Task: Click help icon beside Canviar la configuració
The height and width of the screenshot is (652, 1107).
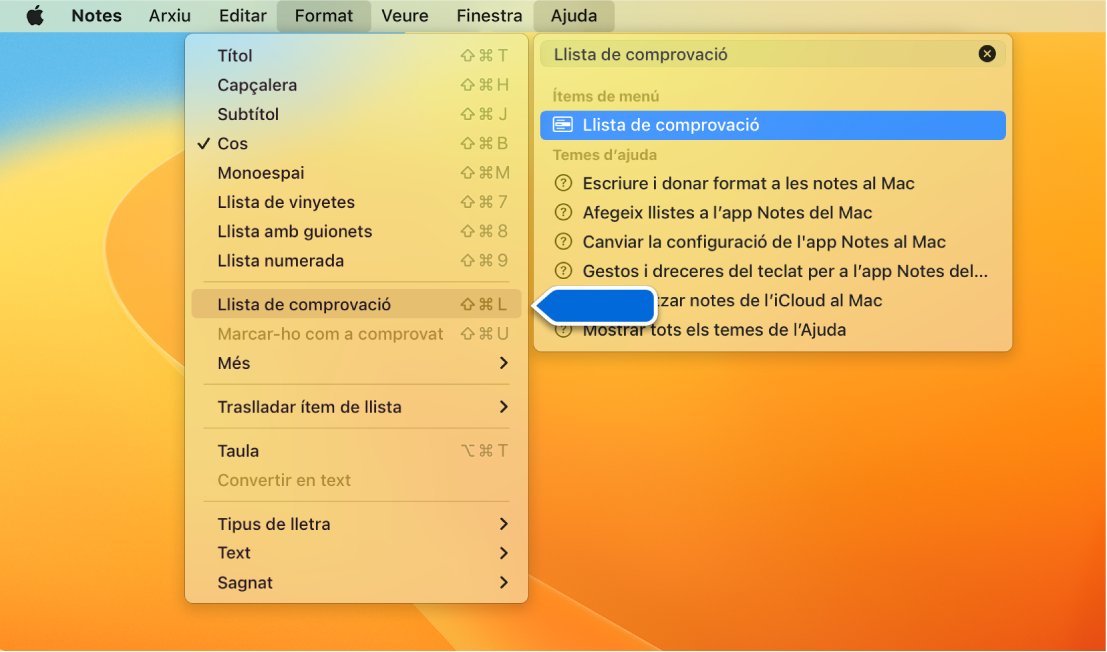Action: click(x=563, y=242)
